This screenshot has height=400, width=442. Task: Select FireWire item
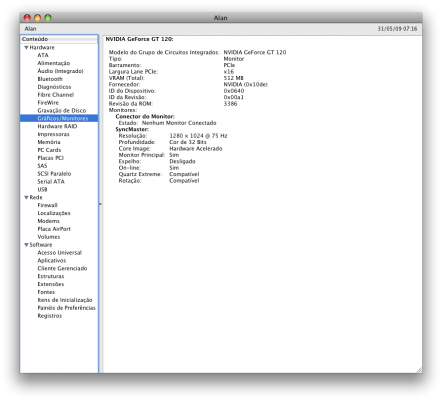point(48,103)
